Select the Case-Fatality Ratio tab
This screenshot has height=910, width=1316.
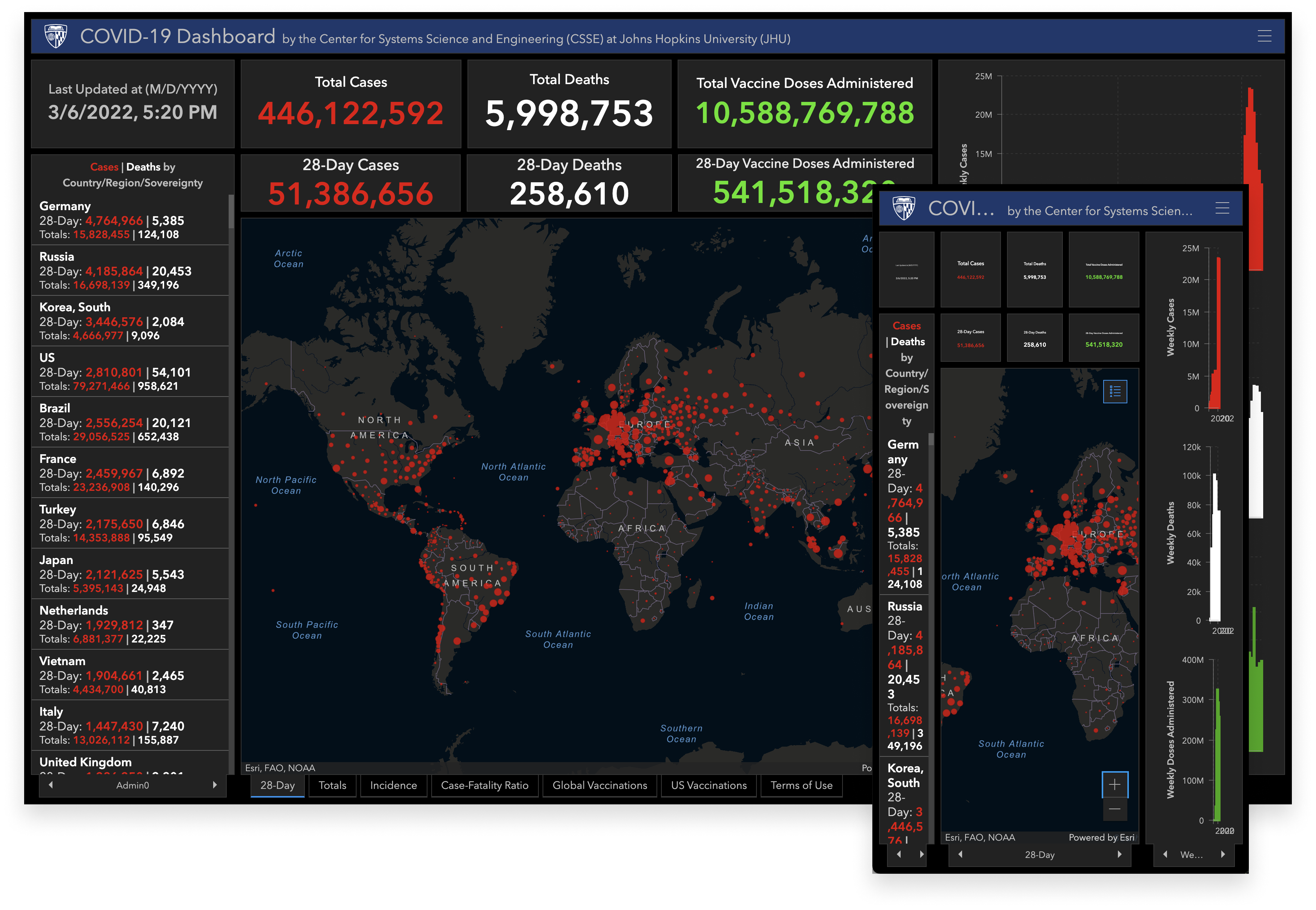485,786
